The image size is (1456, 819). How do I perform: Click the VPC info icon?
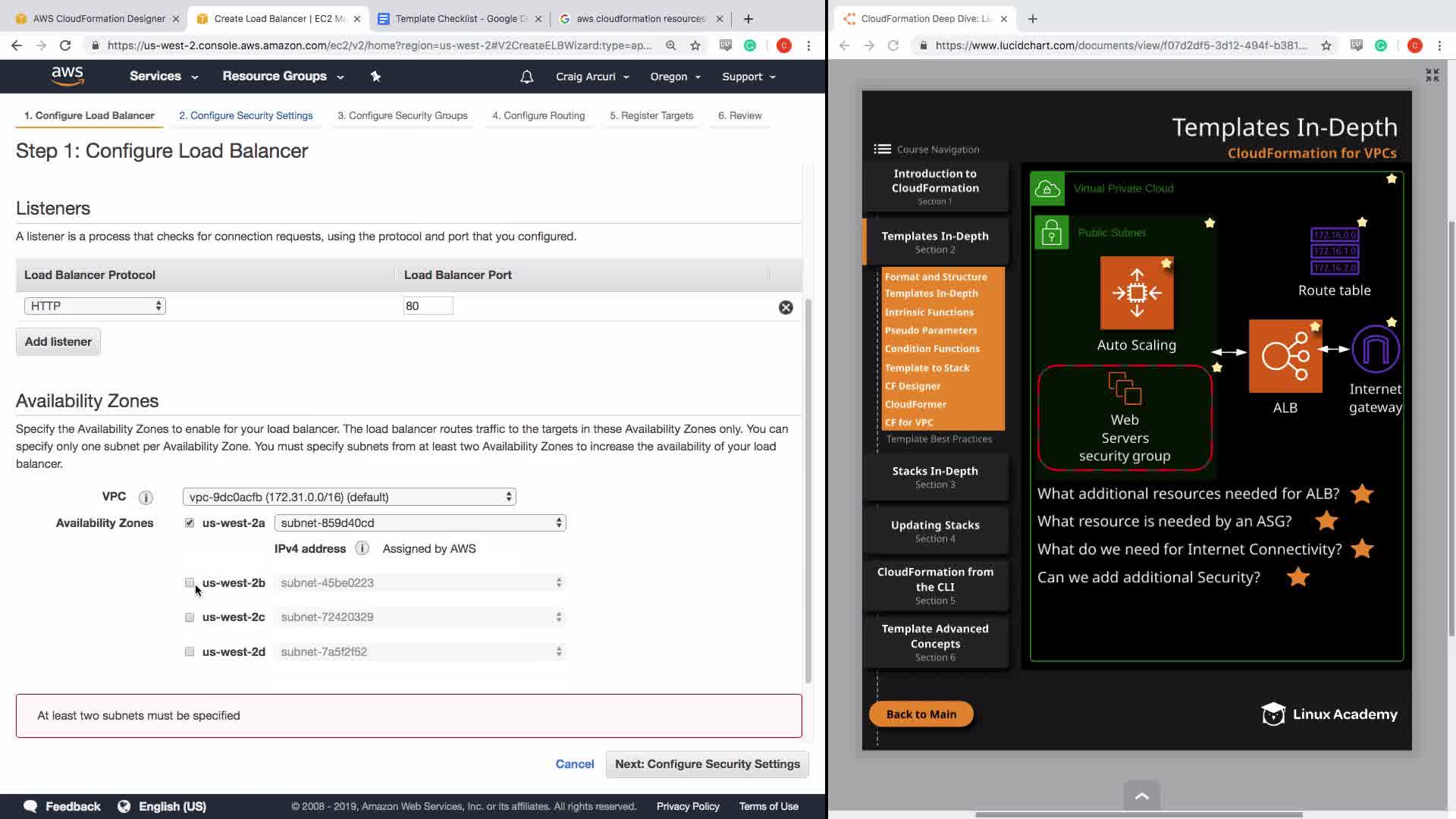point(146,497)
